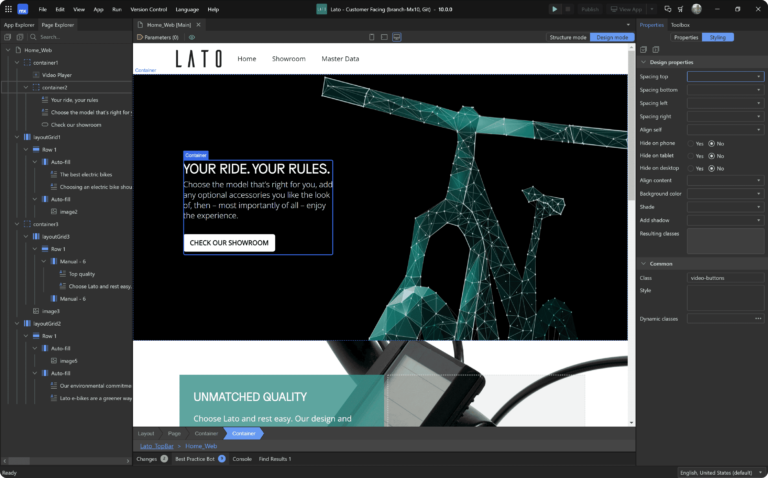Click the ellipsis button beside Dynamic classes
Image resolution: width=768 pixels, height=478 pixels.
pyautogui.click(x=758, y=318)
